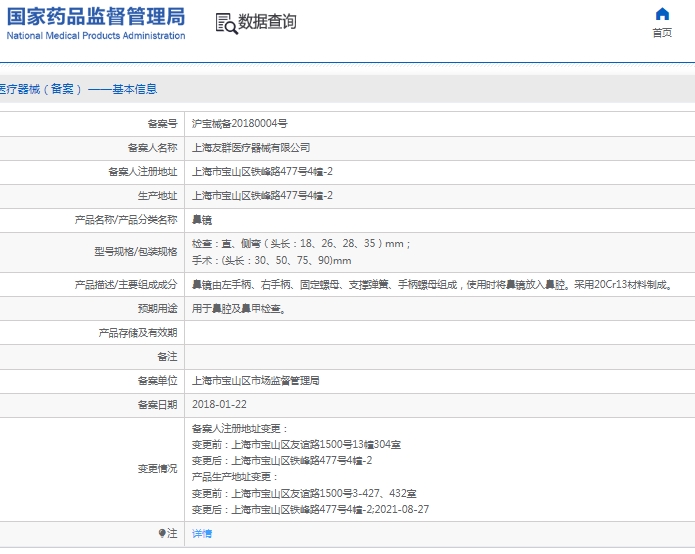Click the 型号规格/包装规格 label
The image size is (695, 554).
click(136, 252)
